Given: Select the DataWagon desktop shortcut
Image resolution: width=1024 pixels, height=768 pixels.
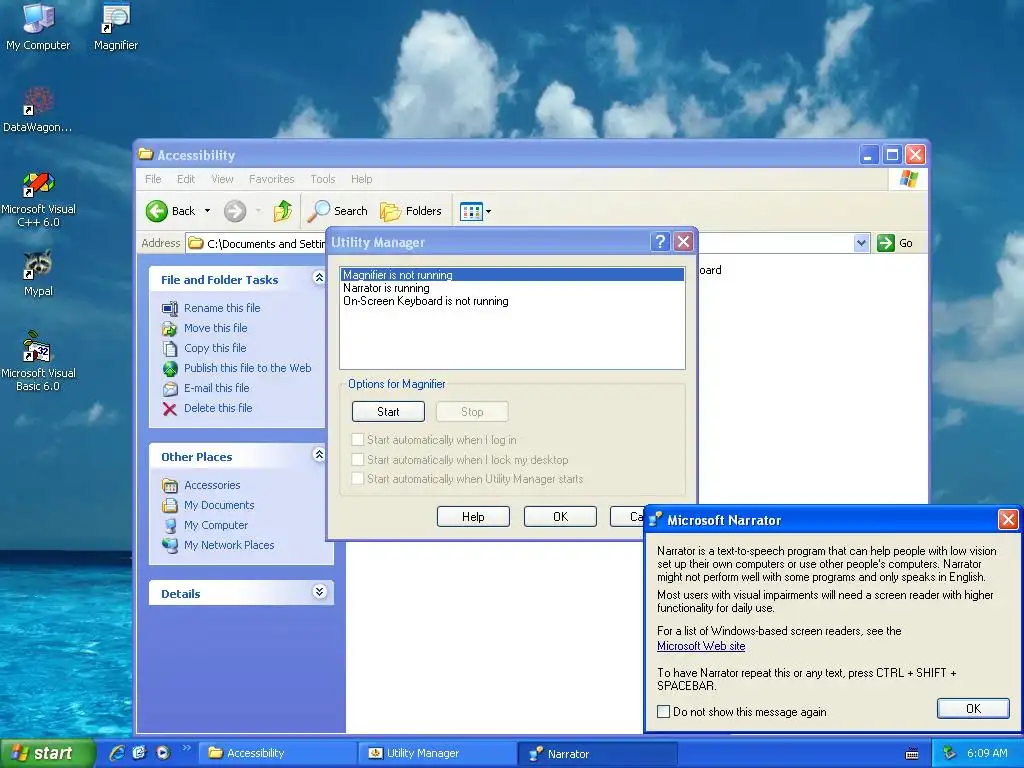Looking at the screenshot, I should (38, 109).
